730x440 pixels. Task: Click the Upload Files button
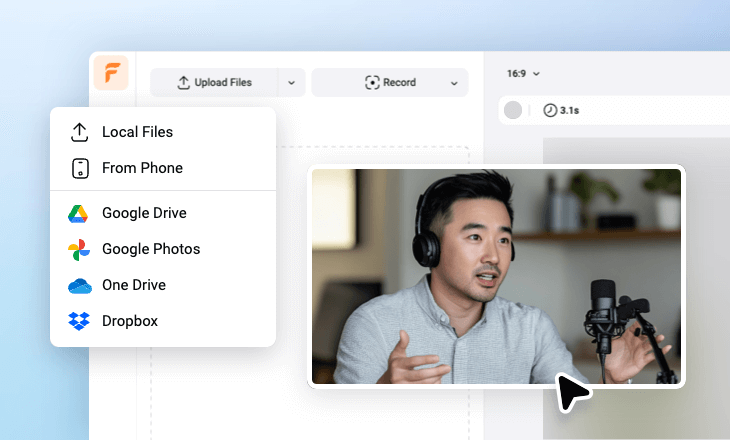point(214,82)
